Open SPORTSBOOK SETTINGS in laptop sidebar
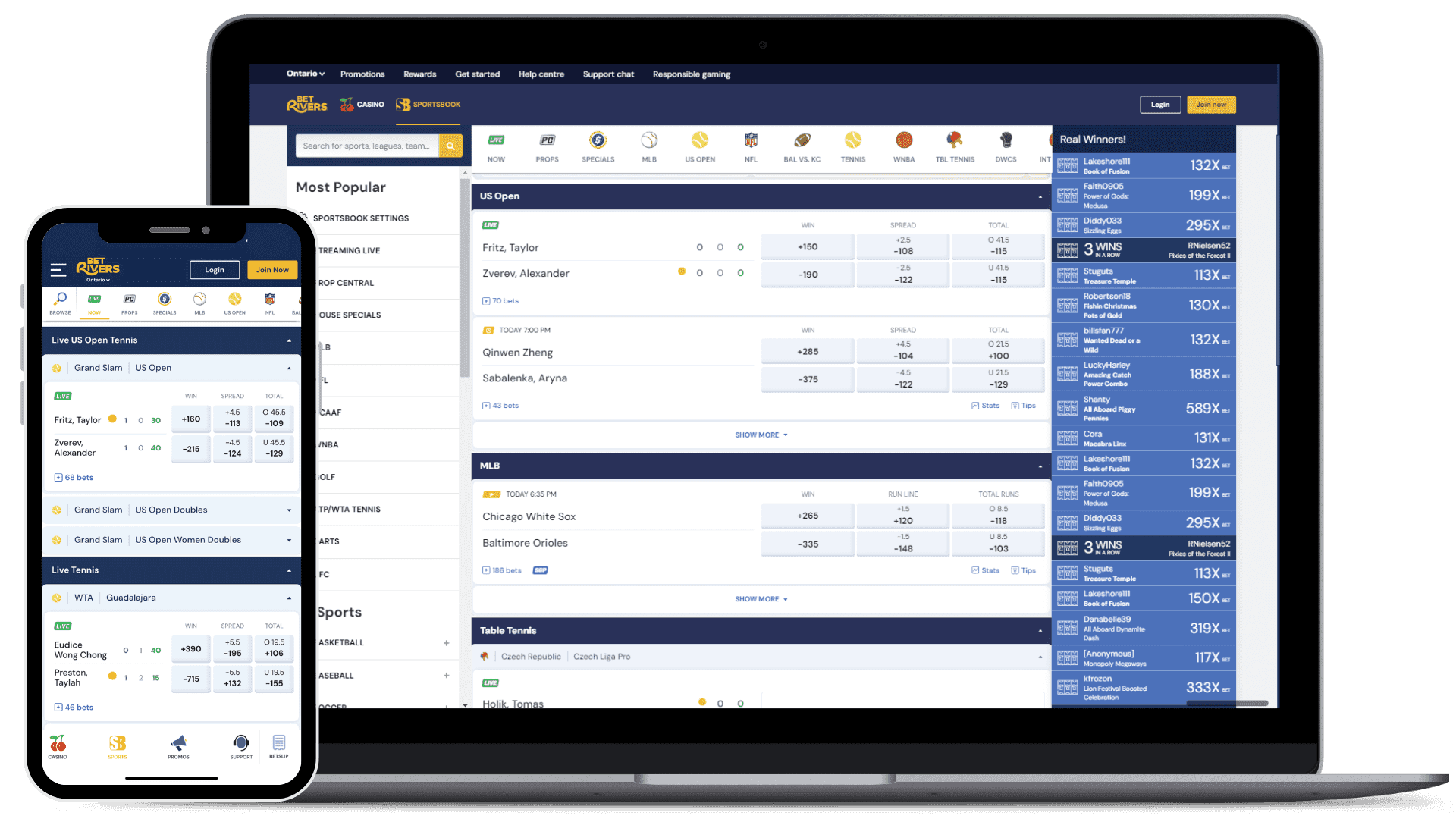Viewport: 1456px width, 819px height. pyautogui.click(x=361, y=218)
